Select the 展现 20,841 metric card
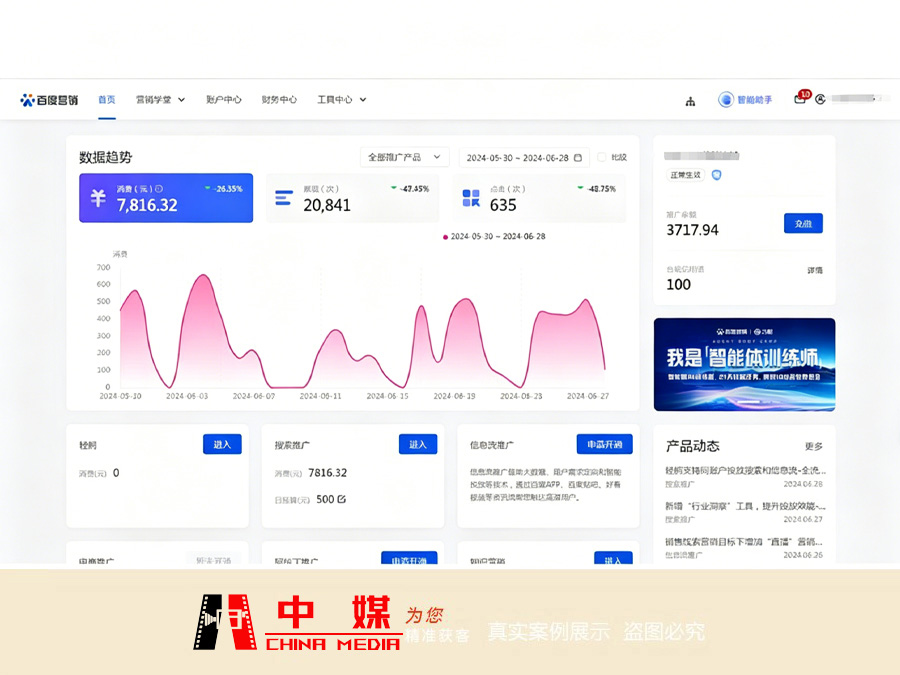Image resolution: width=900 pixels, height=675 pixels. 352,198
